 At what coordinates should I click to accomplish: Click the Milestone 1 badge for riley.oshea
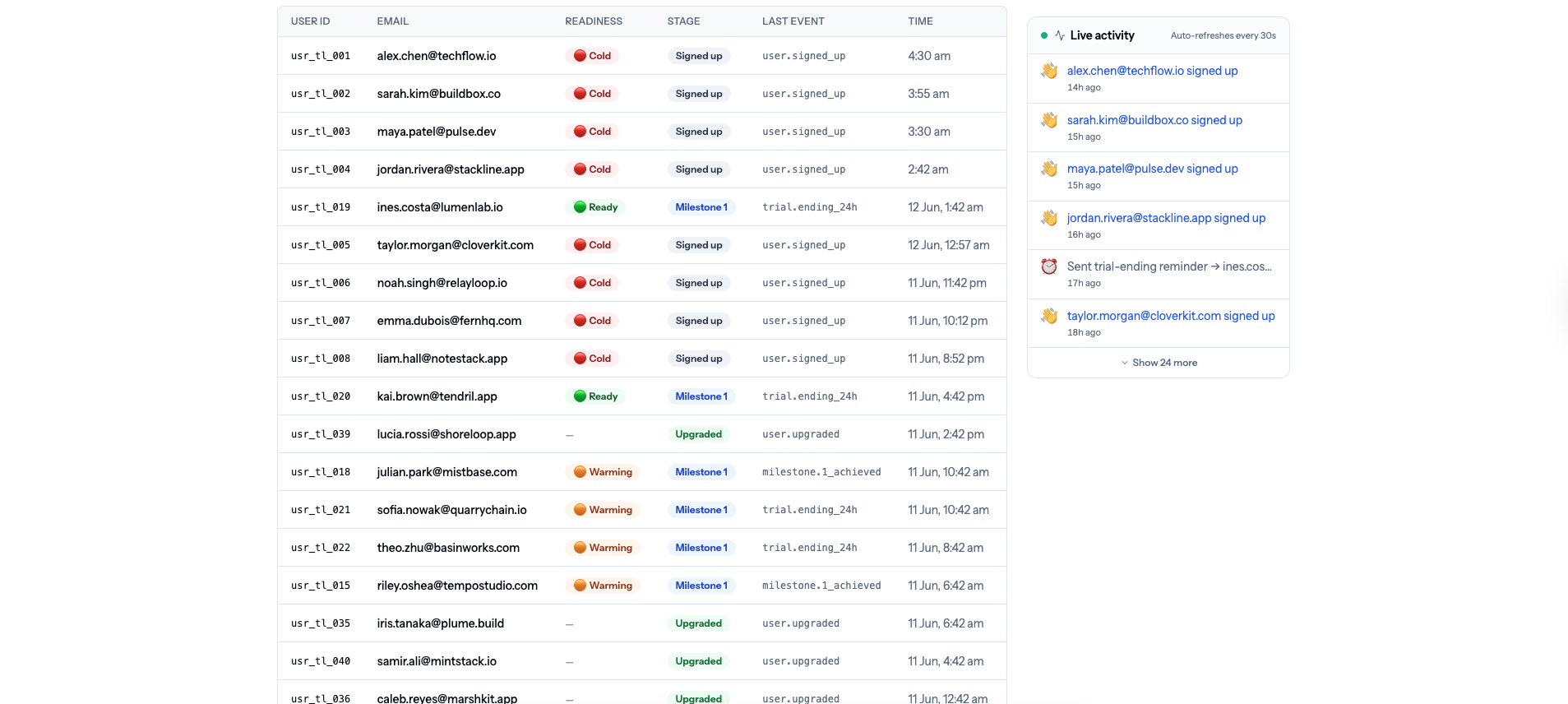coord(701,586)
